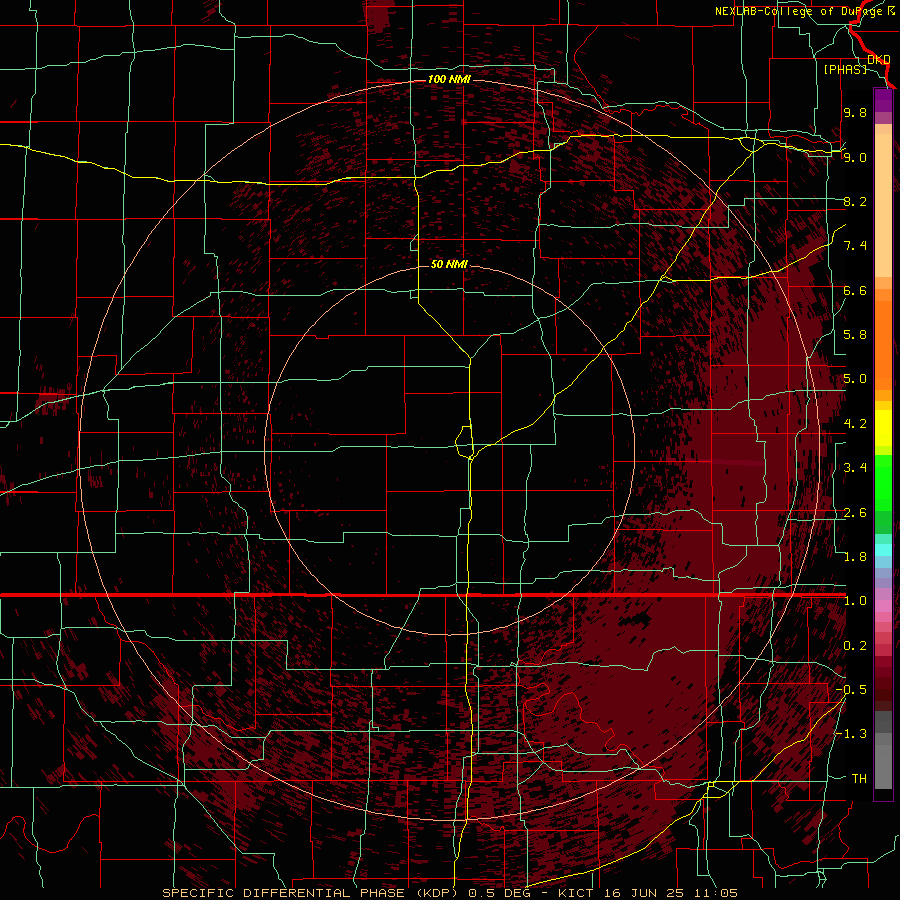
Task: Click the 5.0 scale value
Action: click(855, 379)
